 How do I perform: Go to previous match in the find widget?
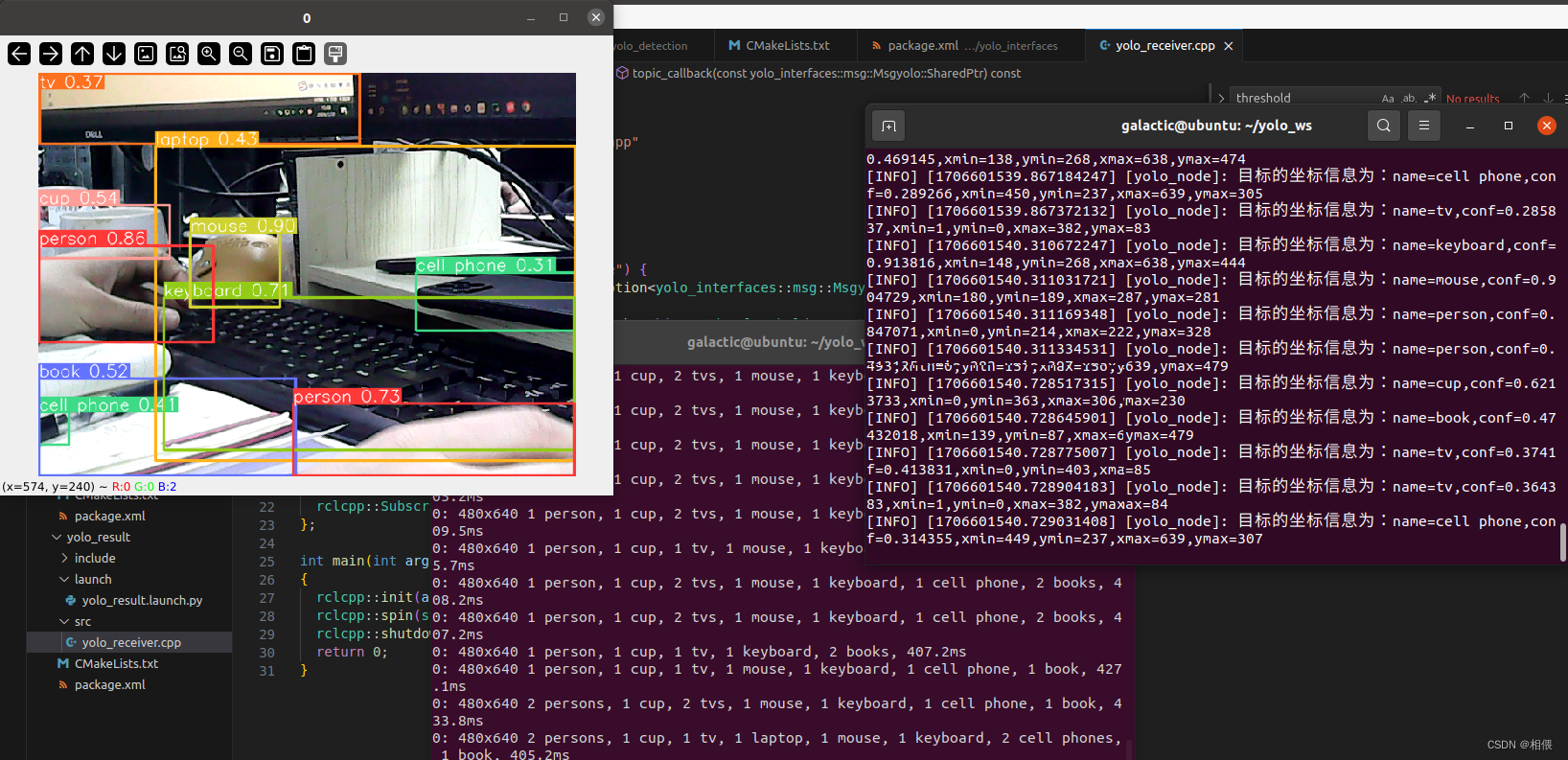[x=1524, y=98]
